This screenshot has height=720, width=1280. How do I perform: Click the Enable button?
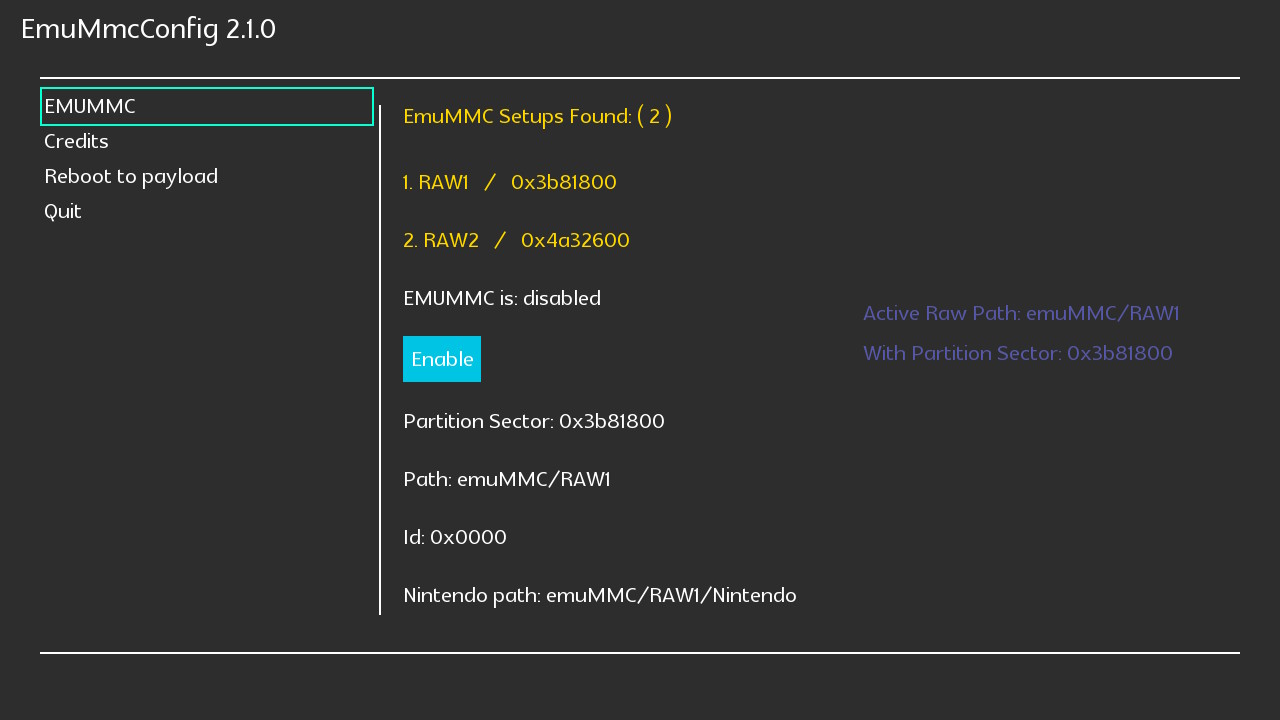[x=442, y=359]
